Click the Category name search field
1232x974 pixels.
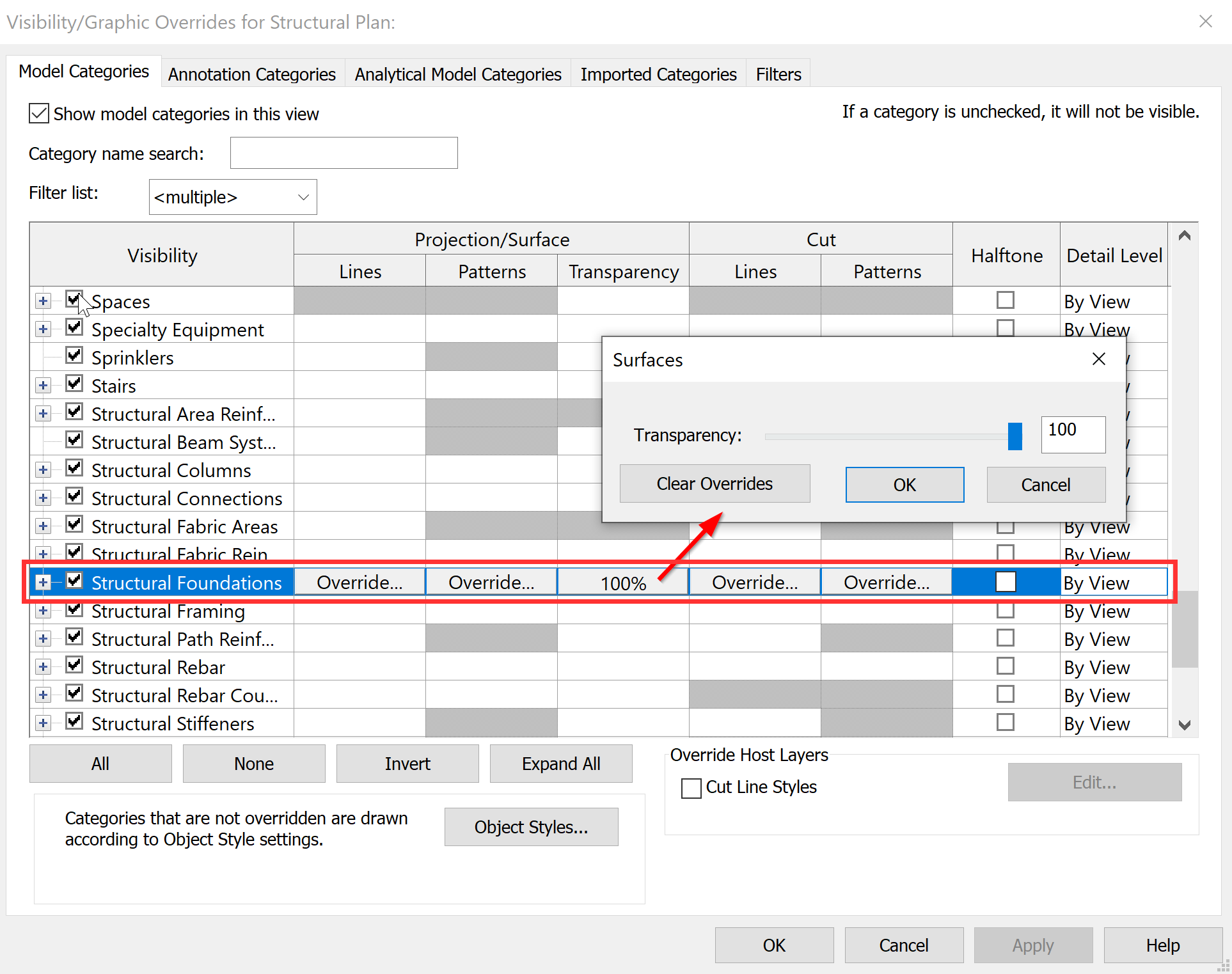pyautogui.click(x=344, y=153)
